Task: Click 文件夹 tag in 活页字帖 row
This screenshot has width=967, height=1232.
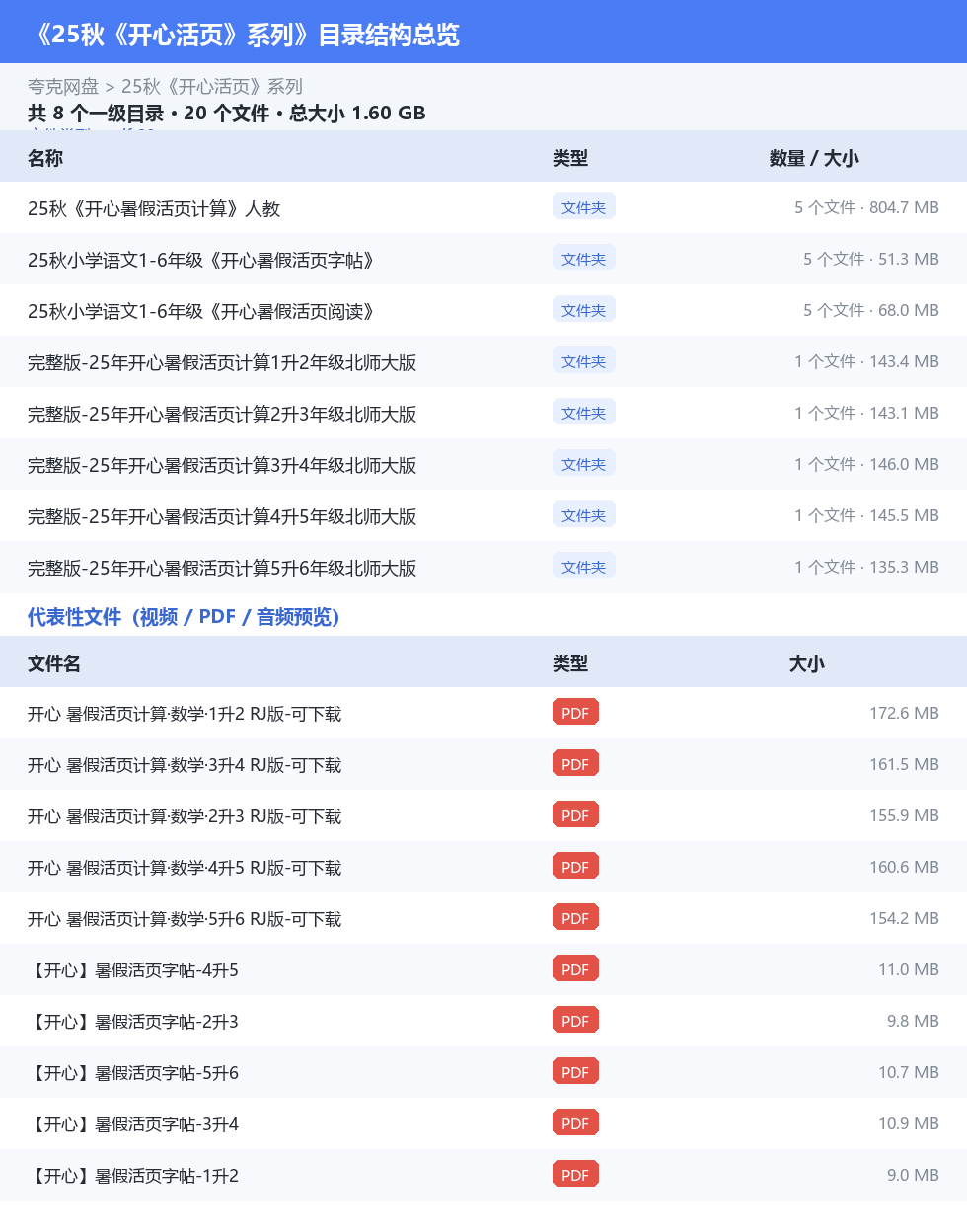Action: tap(584, 258)
